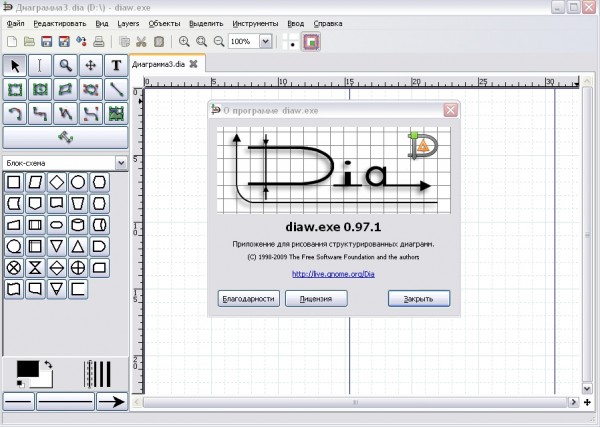Select the Bezier line tool
600x427 pixels.
pos(91,114)
